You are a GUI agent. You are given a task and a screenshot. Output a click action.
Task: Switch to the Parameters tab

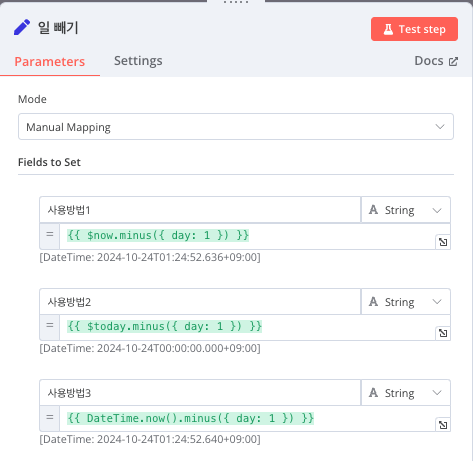coord(50,62)
